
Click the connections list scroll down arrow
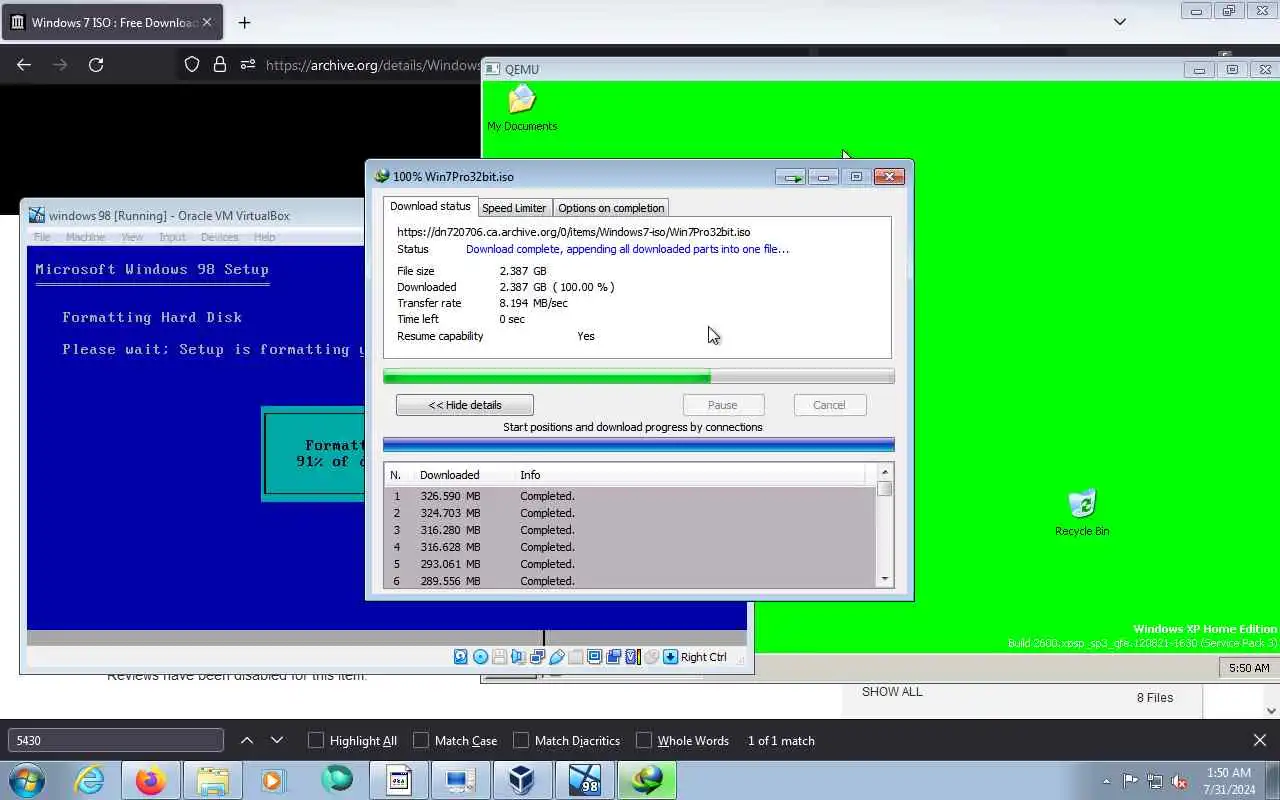(x=884, y=579)
